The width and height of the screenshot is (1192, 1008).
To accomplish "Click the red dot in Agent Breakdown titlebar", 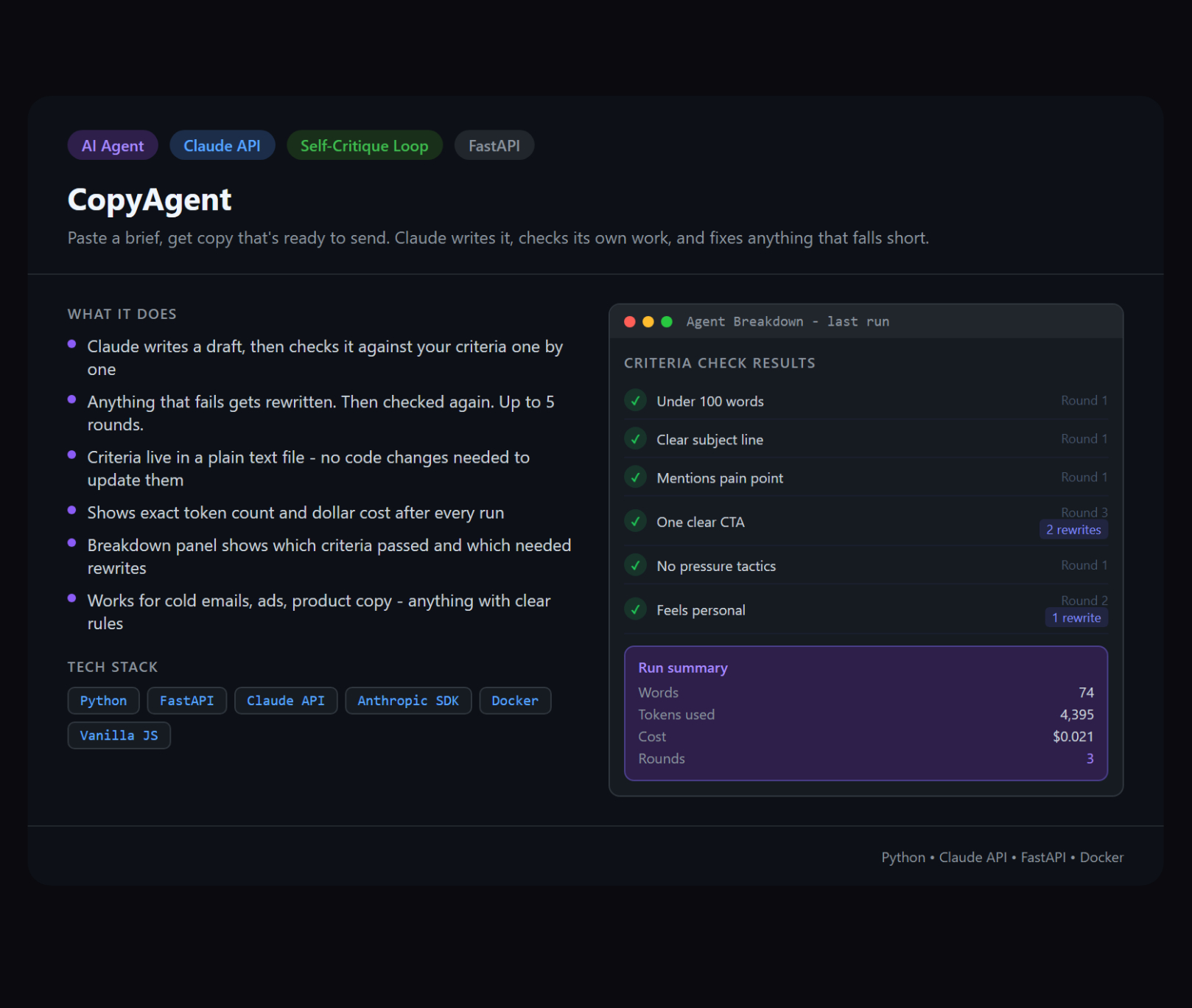I will [x=630, y=322].
